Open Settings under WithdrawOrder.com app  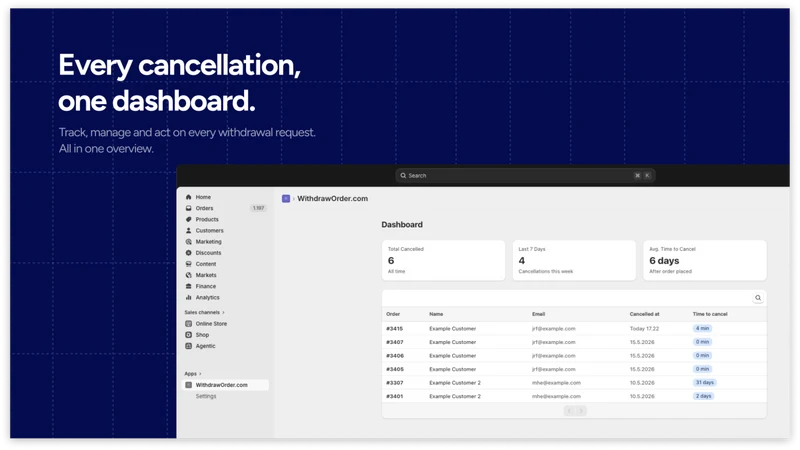click(206, 396)
